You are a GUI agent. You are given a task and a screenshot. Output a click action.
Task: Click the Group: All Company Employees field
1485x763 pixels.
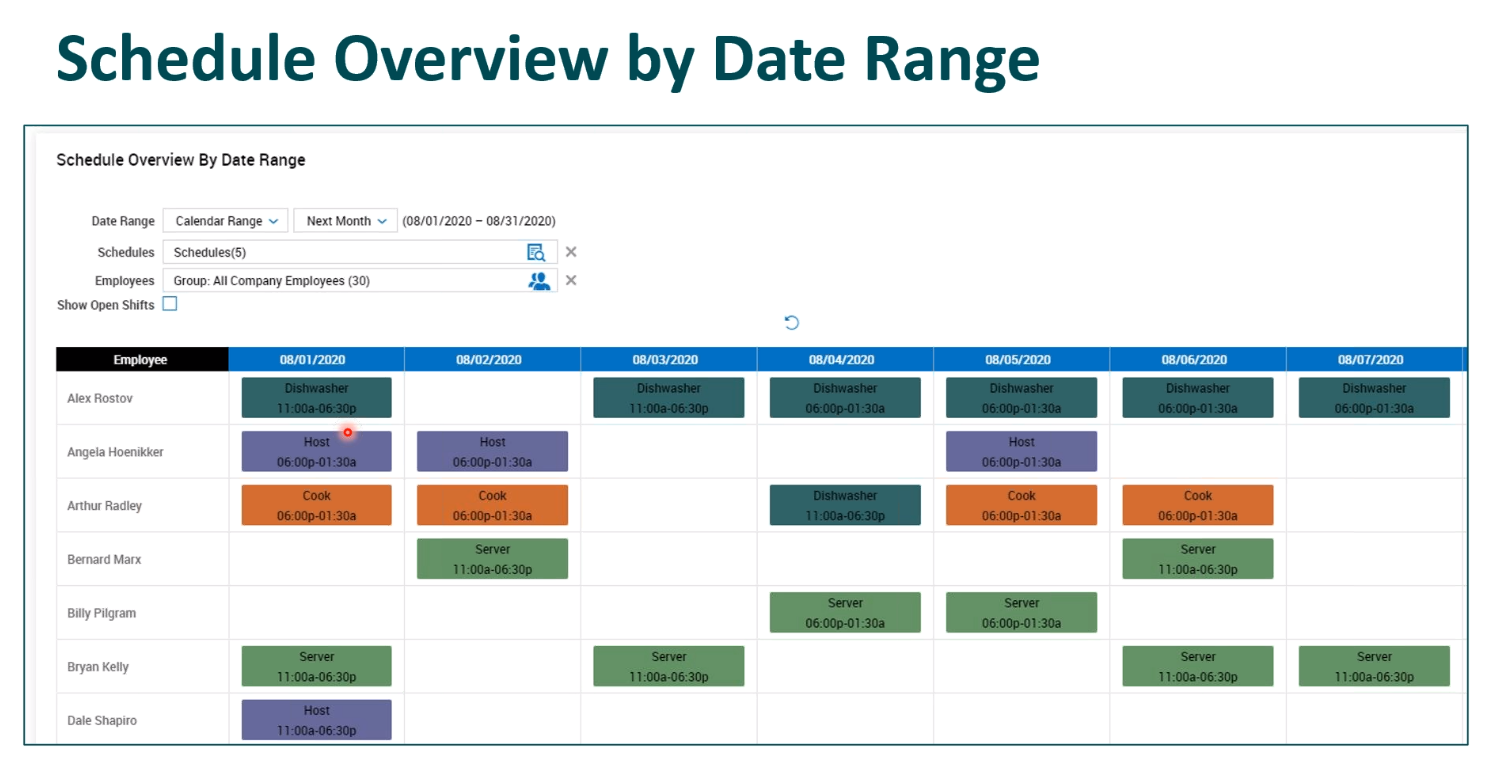point(360,281)
